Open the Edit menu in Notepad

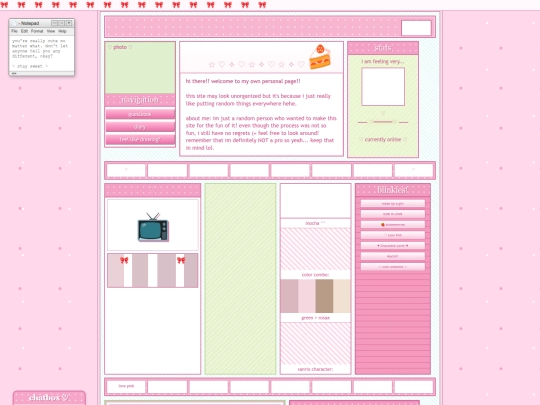pos(24,31)
